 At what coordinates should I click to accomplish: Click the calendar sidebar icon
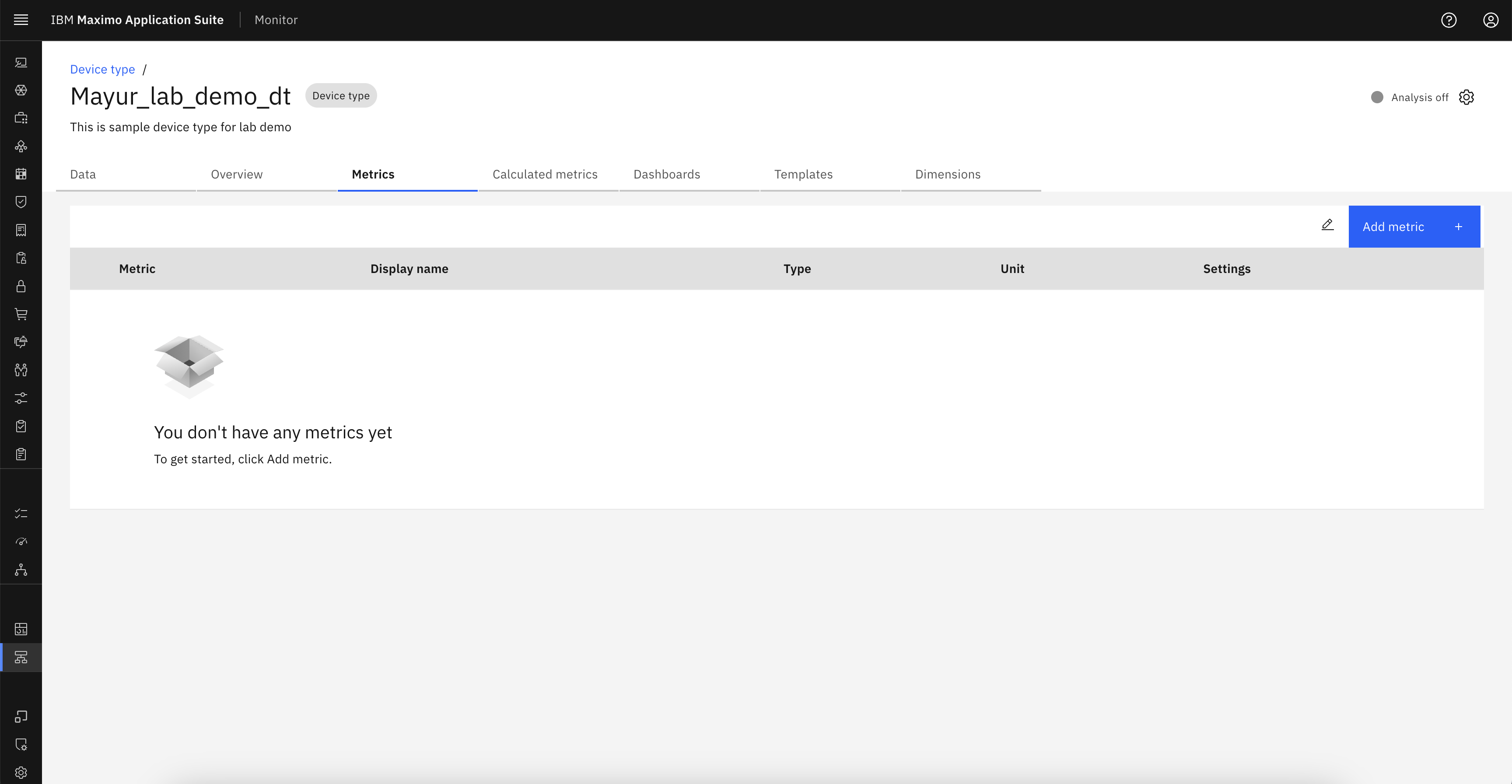tap(21, 174)
